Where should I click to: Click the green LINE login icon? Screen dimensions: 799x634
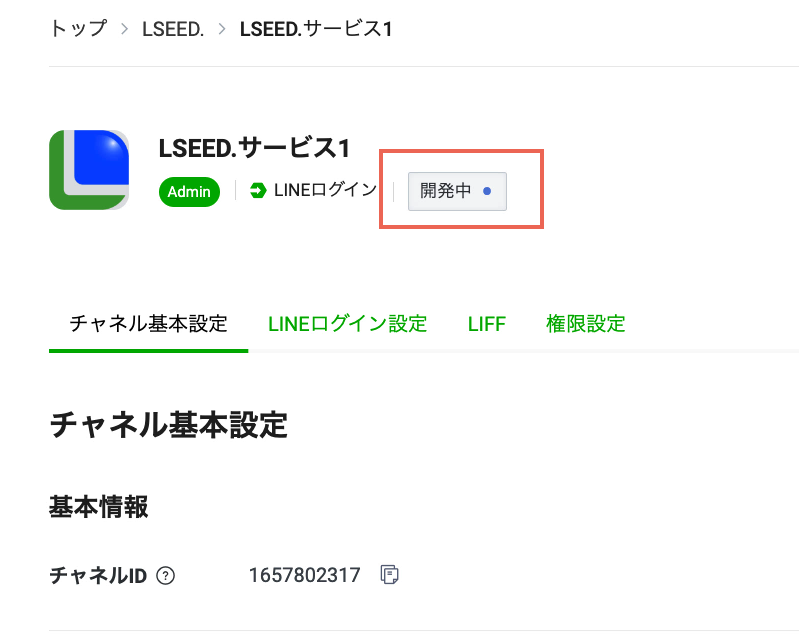(258, 191)
